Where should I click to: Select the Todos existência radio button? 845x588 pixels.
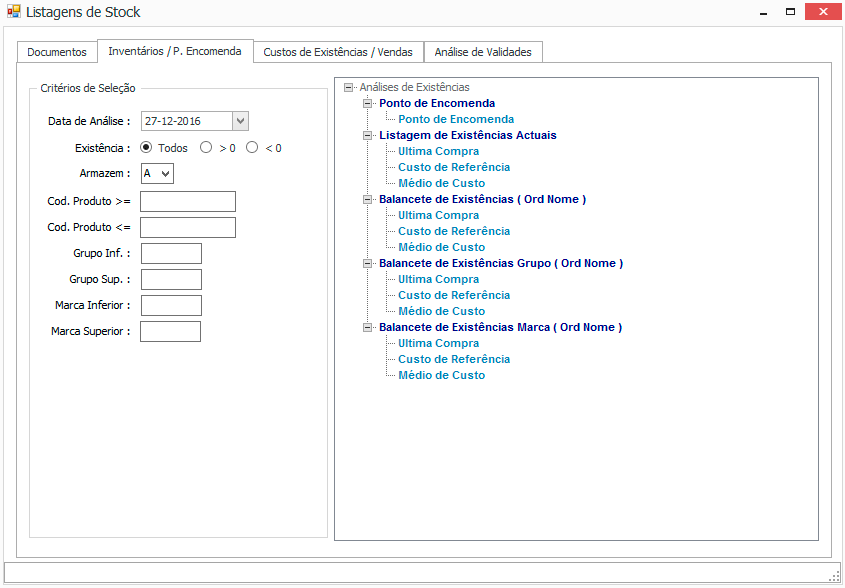pyautogui.click(x=146, y=148)
